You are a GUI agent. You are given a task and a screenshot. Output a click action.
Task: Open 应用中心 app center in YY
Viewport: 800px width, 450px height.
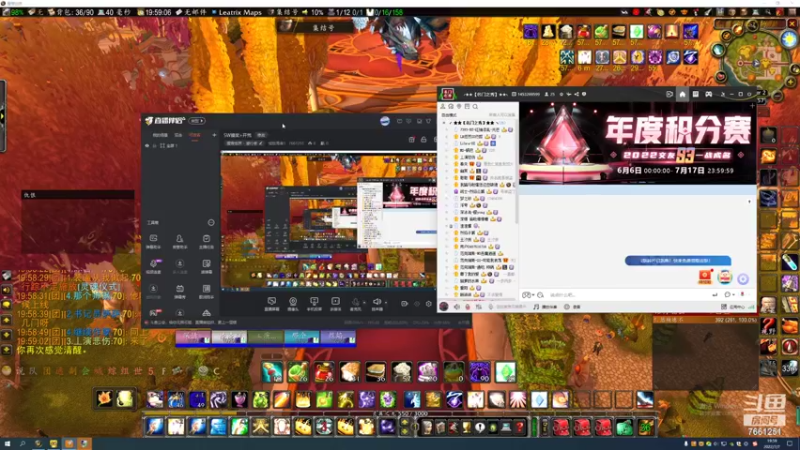point(733,307)
